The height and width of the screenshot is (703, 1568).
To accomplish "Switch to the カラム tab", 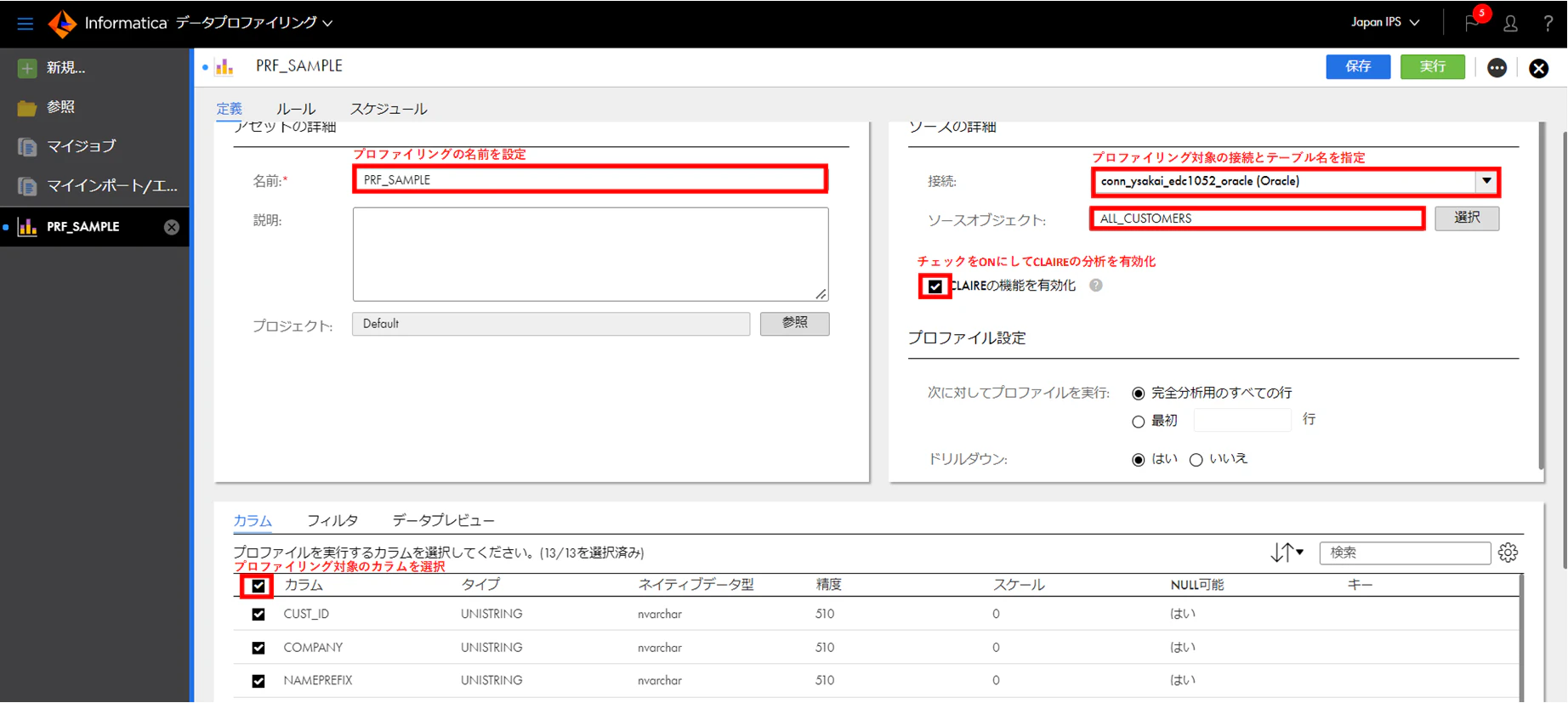I will [x=253, y=520].
